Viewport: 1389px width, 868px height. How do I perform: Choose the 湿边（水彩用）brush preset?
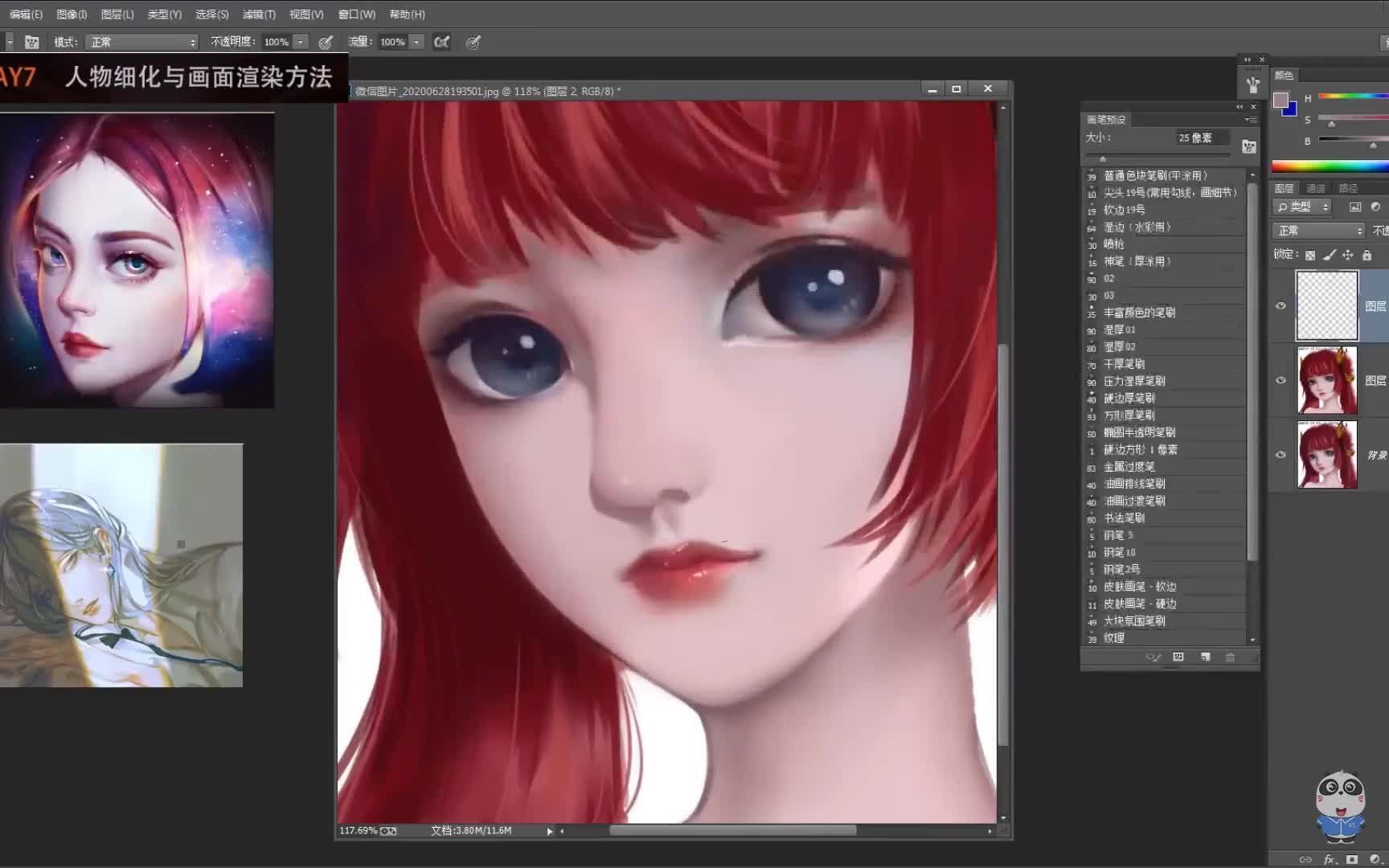click(x=1164, y=227)
